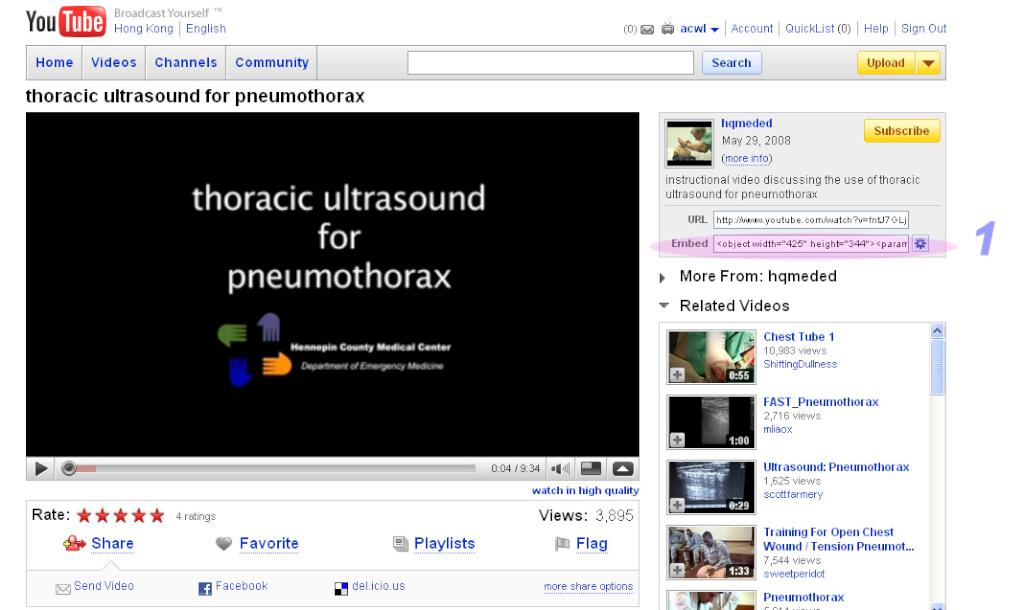1024x610 pixels.
Task: Open Training For Open Chest Wound video
Action: (x=839, y=539)
